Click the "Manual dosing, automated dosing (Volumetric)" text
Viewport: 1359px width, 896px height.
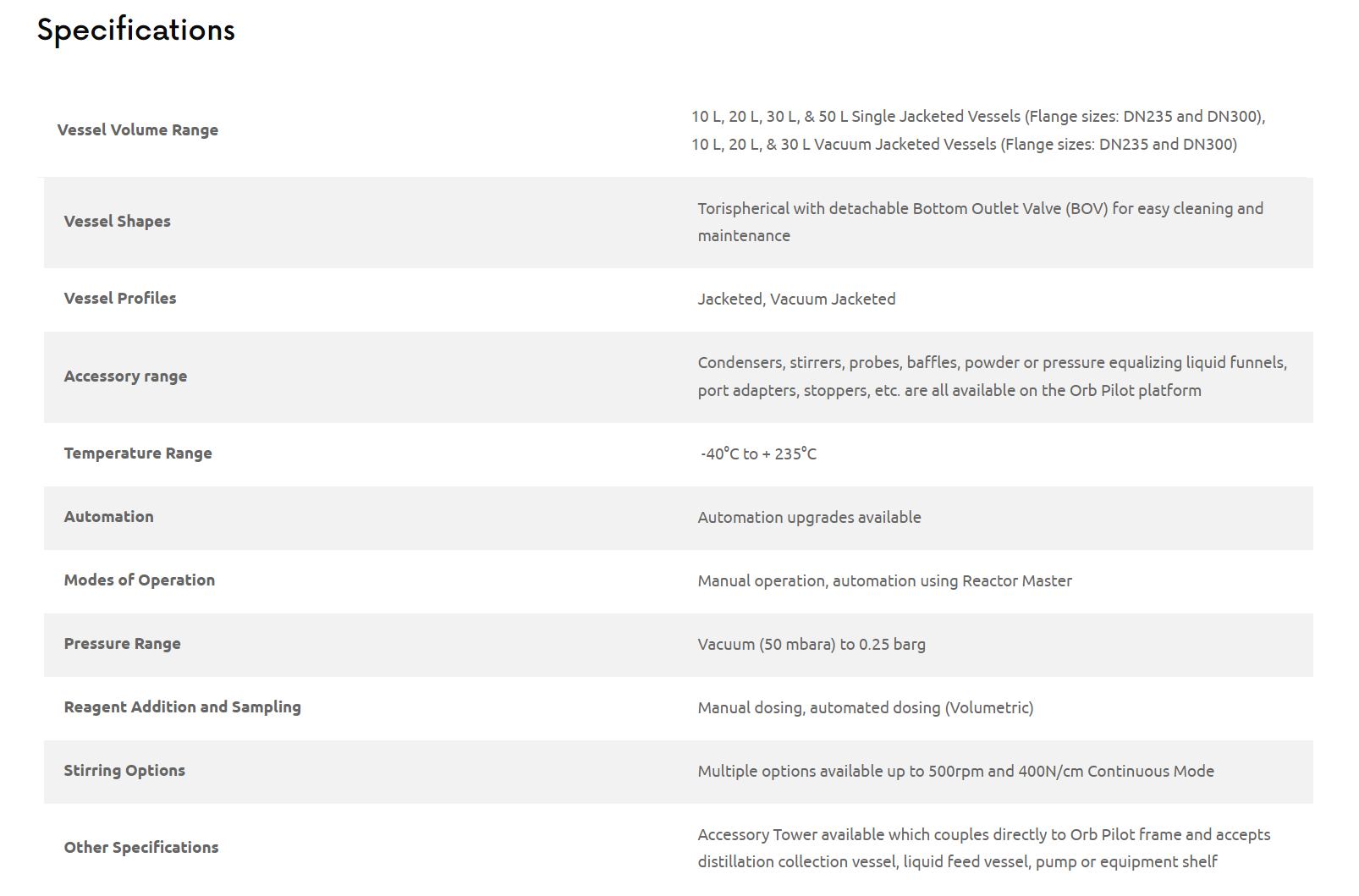(866, 708)
